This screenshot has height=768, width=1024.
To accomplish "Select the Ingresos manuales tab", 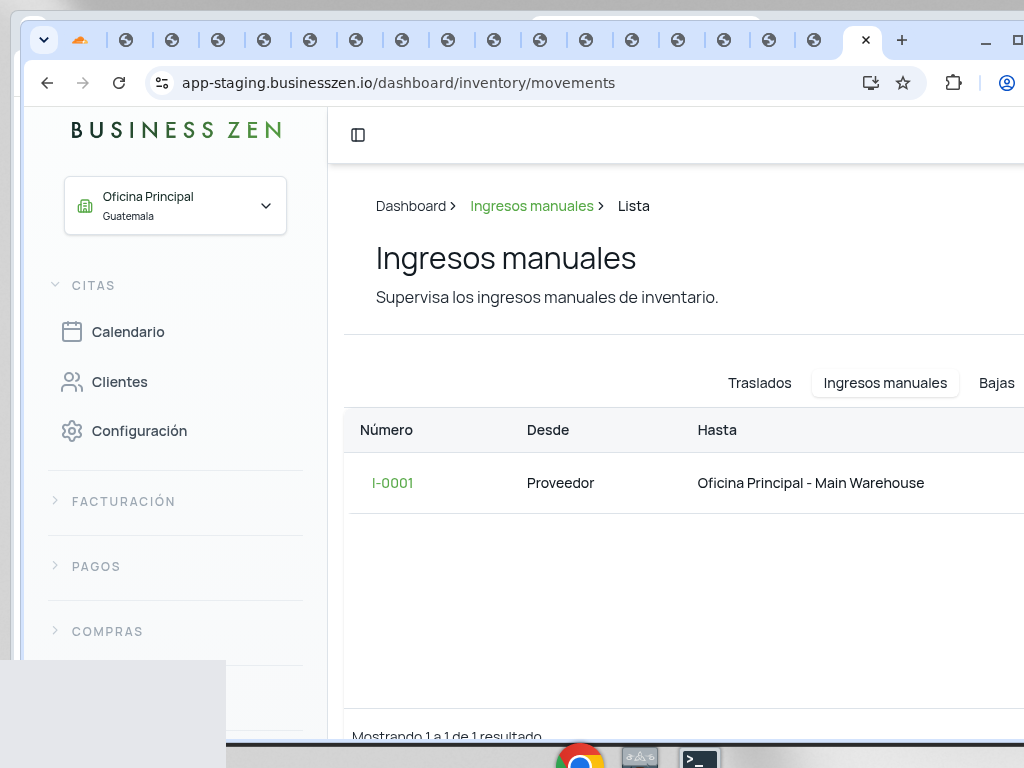I will [x=885, y=383].
